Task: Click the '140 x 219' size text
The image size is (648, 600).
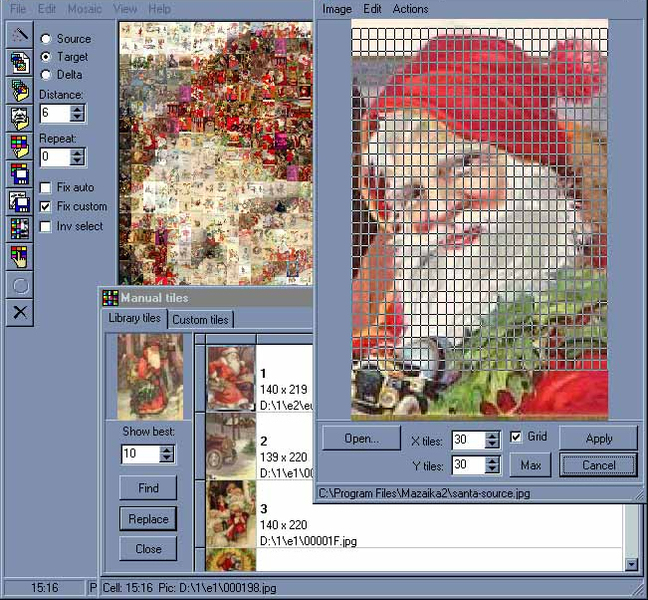Action: tap(284, 390)
